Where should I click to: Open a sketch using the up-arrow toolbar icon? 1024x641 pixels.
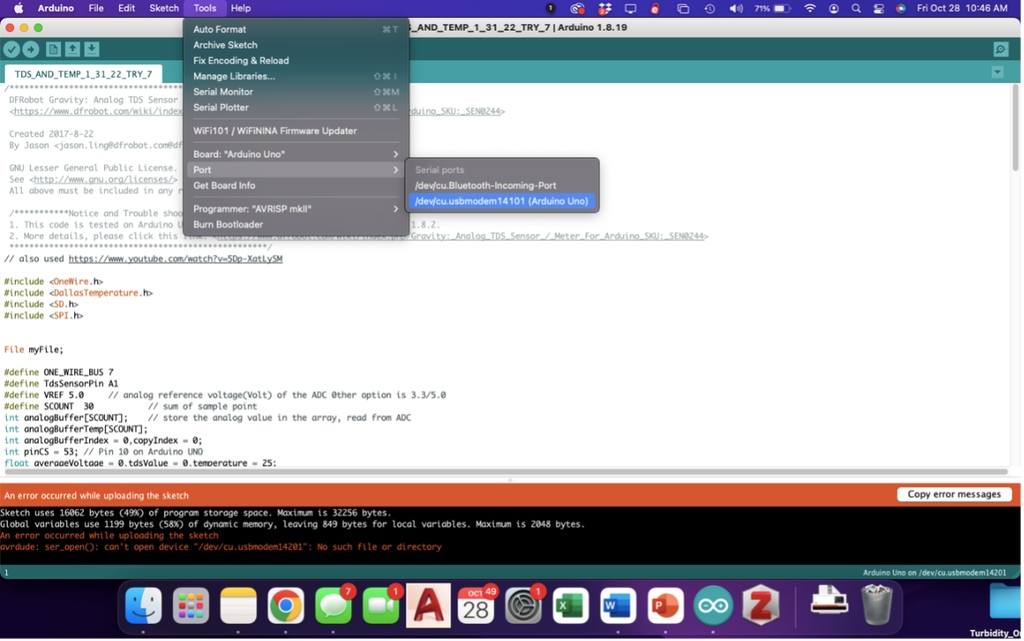[x=72, y=49]
